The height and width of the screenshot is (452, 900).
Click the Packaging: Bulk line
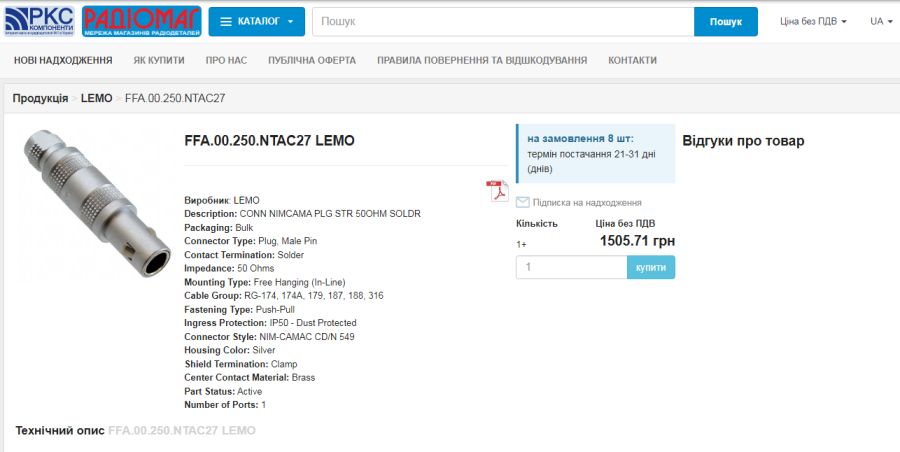click(x=219, y=227)
